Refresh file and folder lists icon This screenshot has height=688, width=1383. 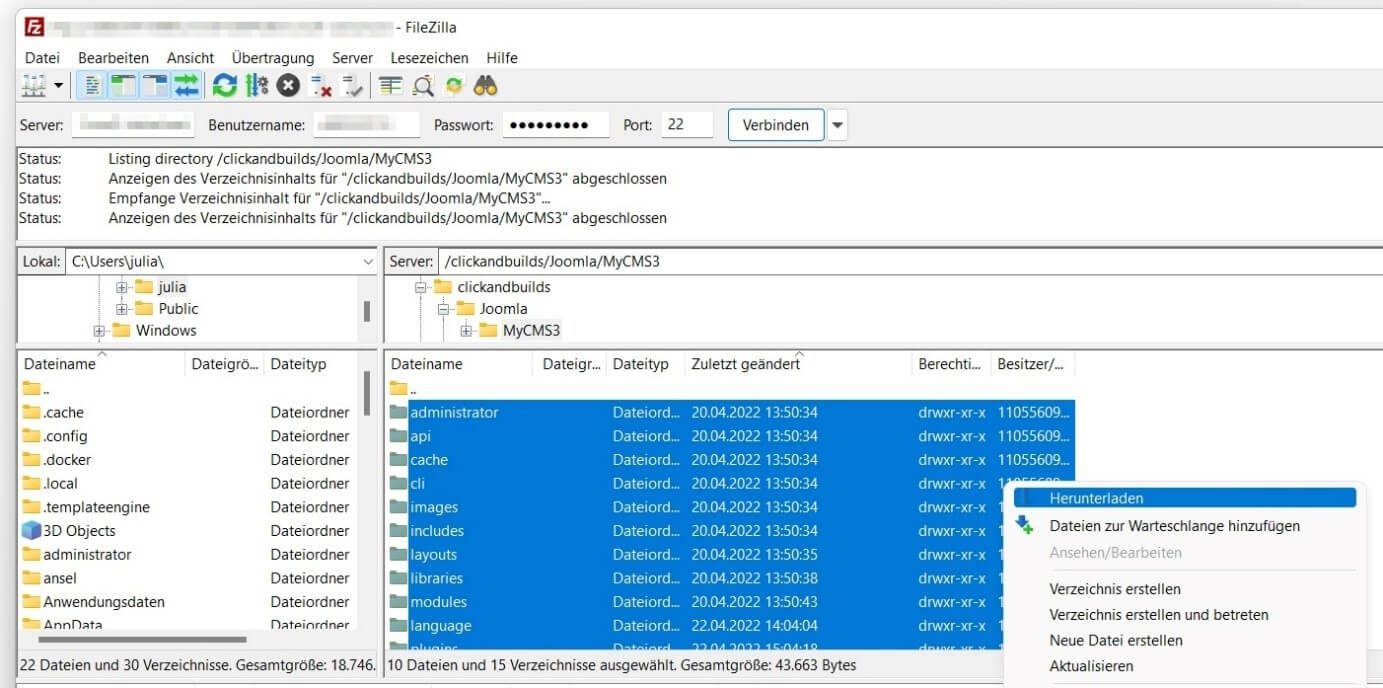point(225,86)
